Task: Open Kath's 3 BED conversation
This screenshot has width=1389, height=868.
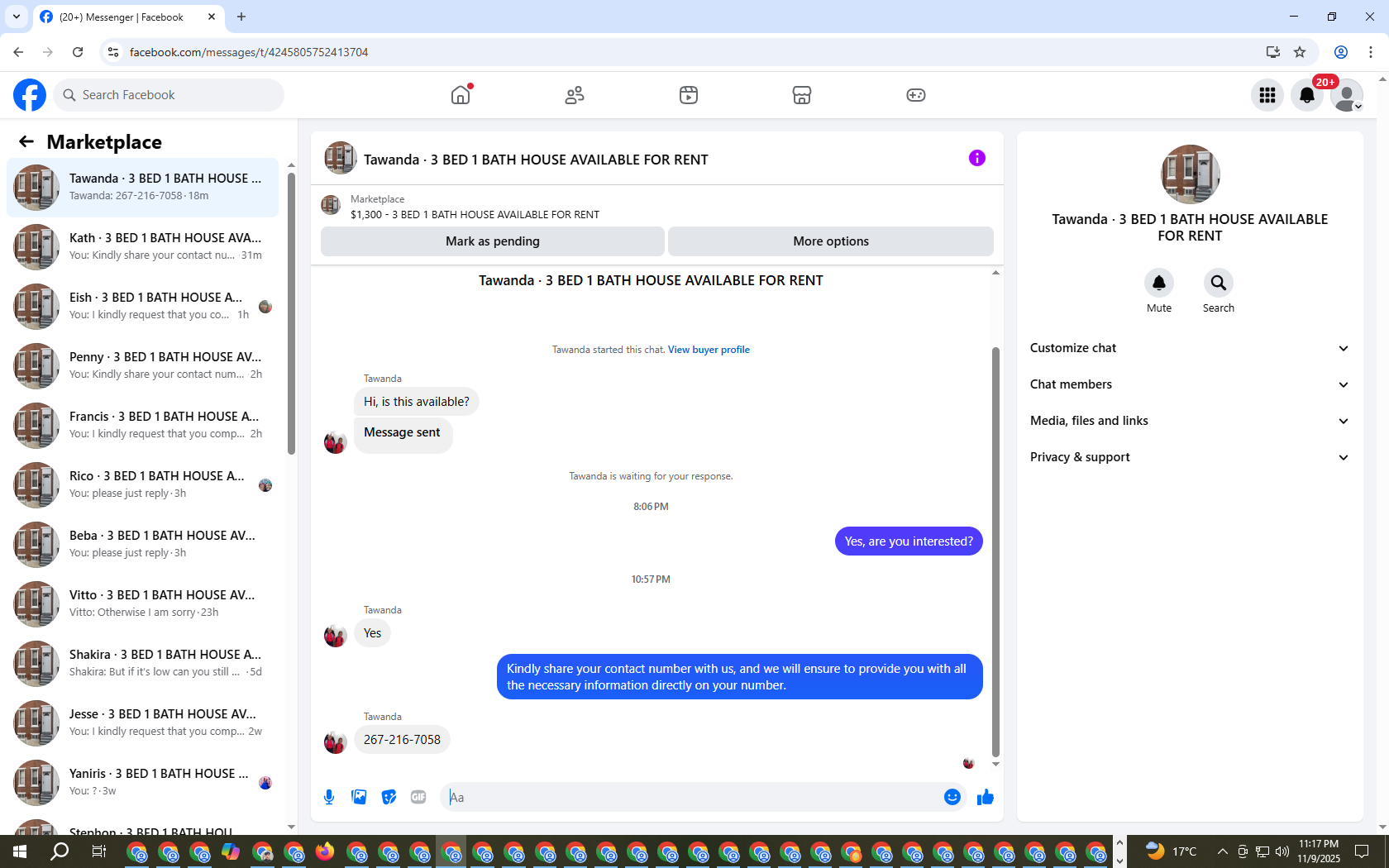Action: (143, 247)
